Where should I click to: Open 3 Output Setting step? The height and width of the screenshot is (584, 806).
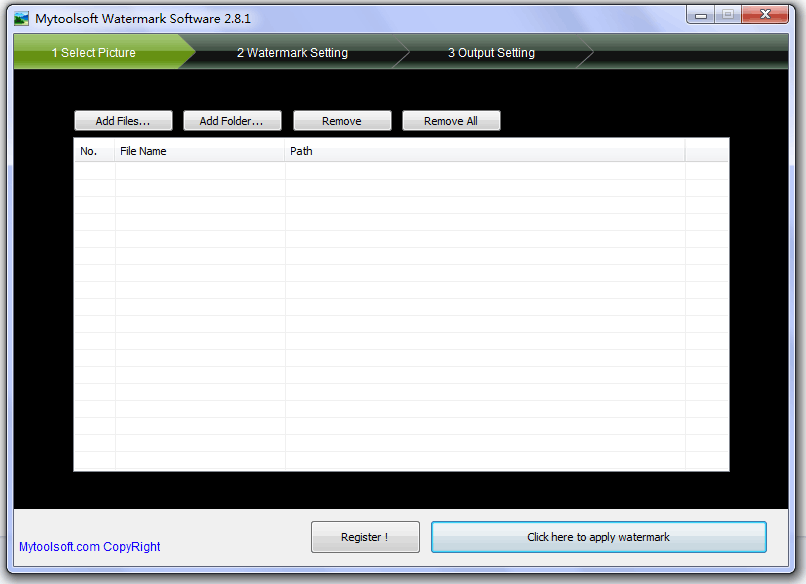coord(491,52)
